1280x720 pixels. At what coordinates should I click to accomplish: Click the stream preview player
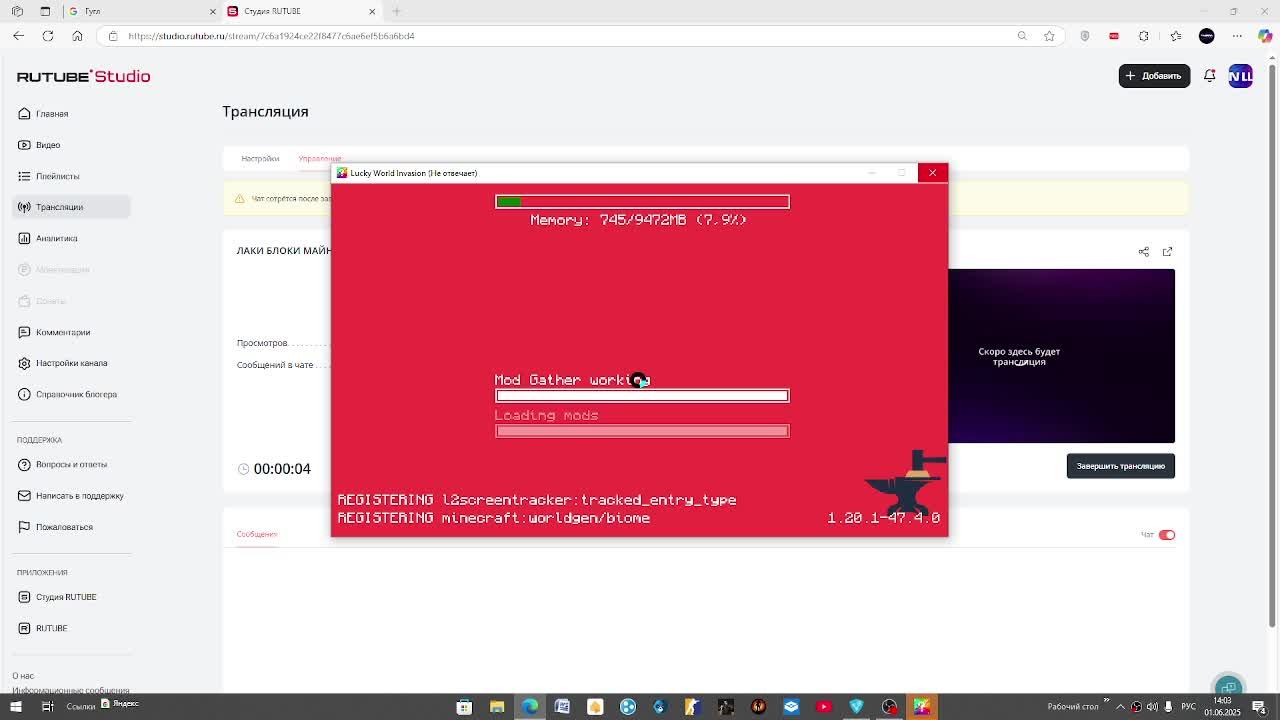1061,356
